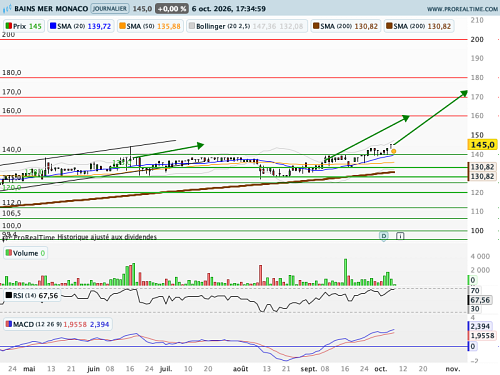Click the SMA (50) 135,88 legend button
Screen dimensions: 500x375
point(150,26)
